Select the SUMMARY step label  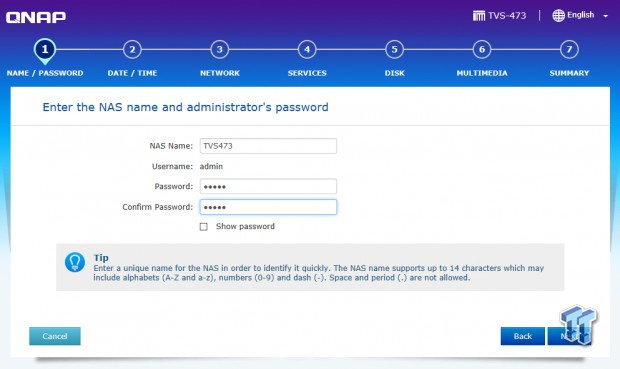point(569,73)
